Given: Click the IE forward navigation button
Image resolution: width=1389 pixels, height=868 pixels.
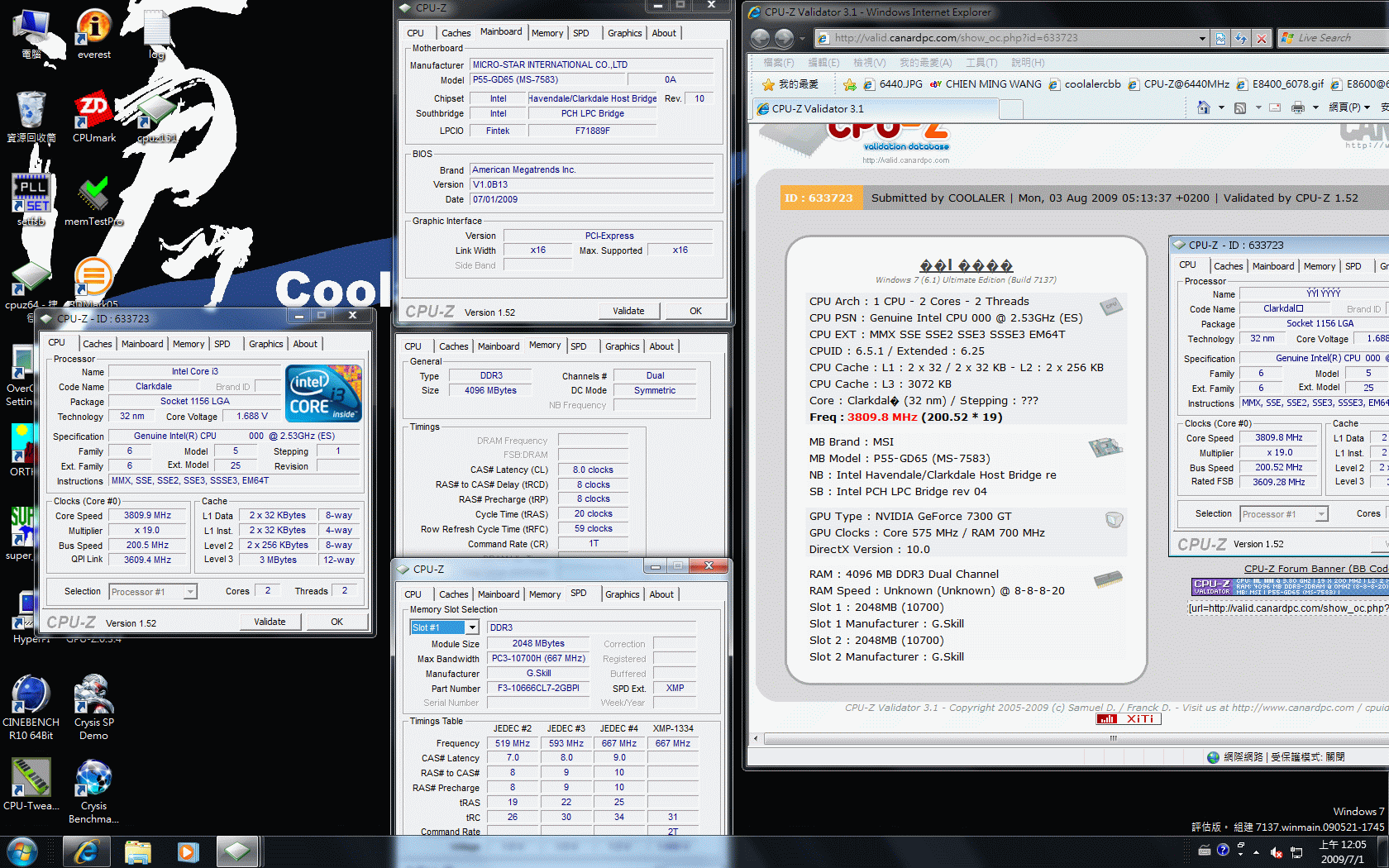Looking at the screenshot, I should tap(784, 38).
